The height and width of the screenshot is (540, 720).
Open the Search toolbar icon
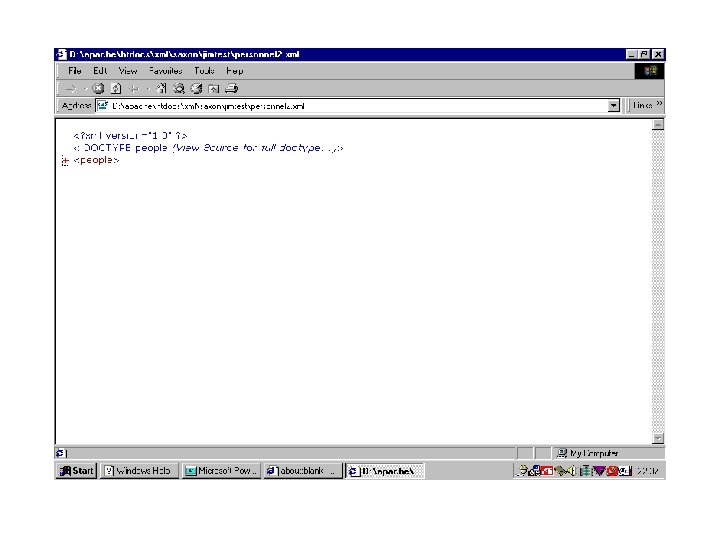coord(179,88)
